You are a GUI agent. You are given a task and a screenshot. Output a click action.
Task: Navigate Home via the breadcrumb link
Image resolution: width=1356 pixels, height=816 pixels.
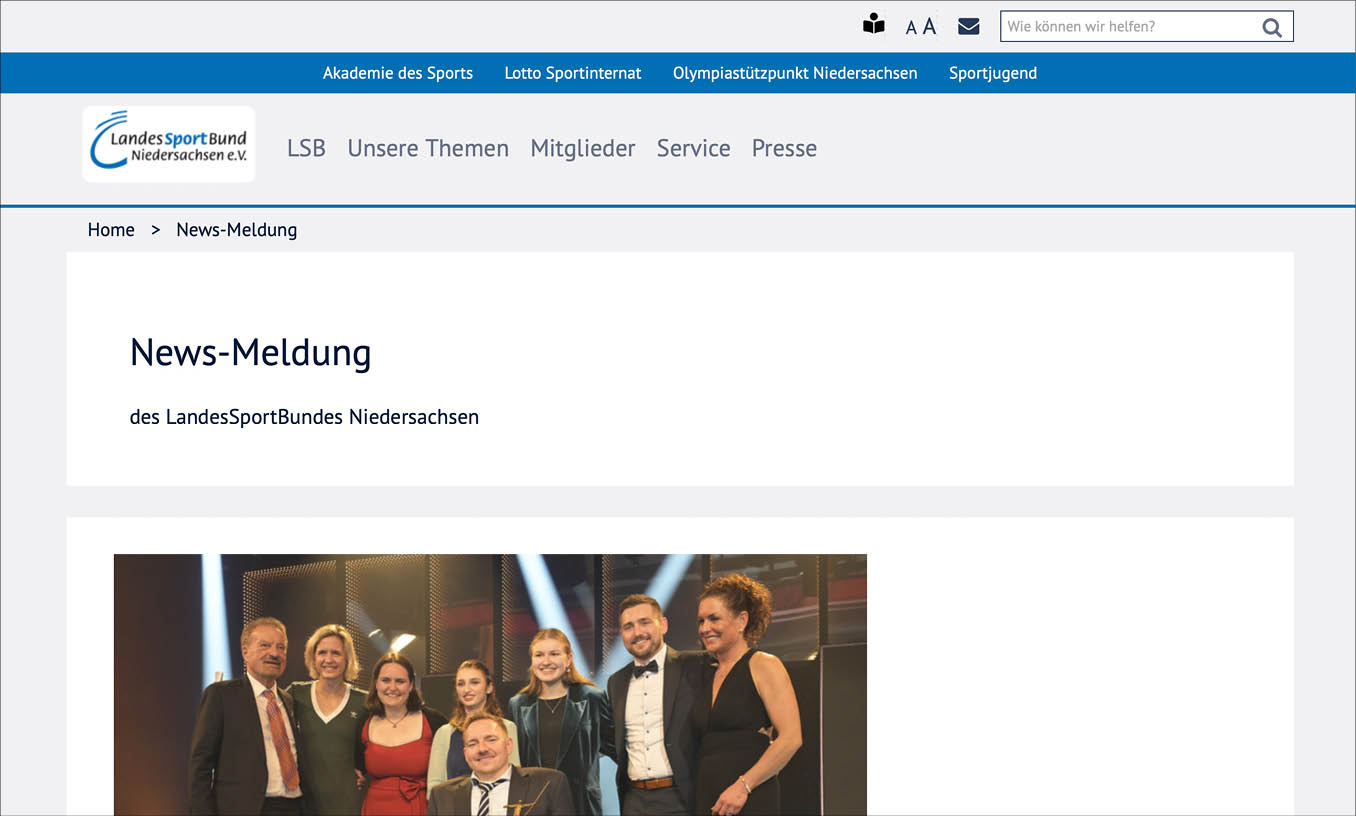(x=110, y=229)
